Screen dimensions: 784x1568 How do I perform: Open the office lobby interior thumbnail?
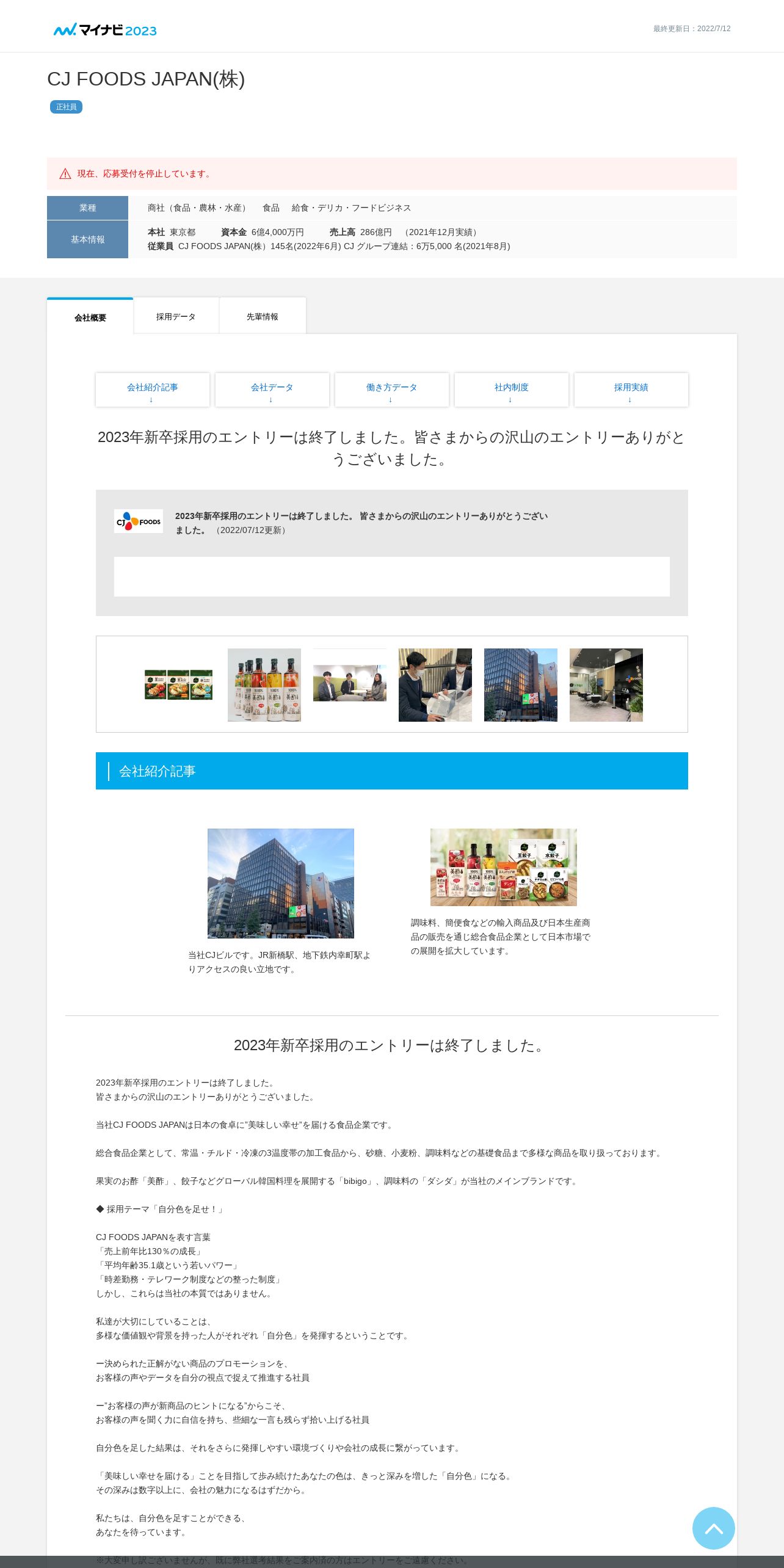(x=606, y=684)
